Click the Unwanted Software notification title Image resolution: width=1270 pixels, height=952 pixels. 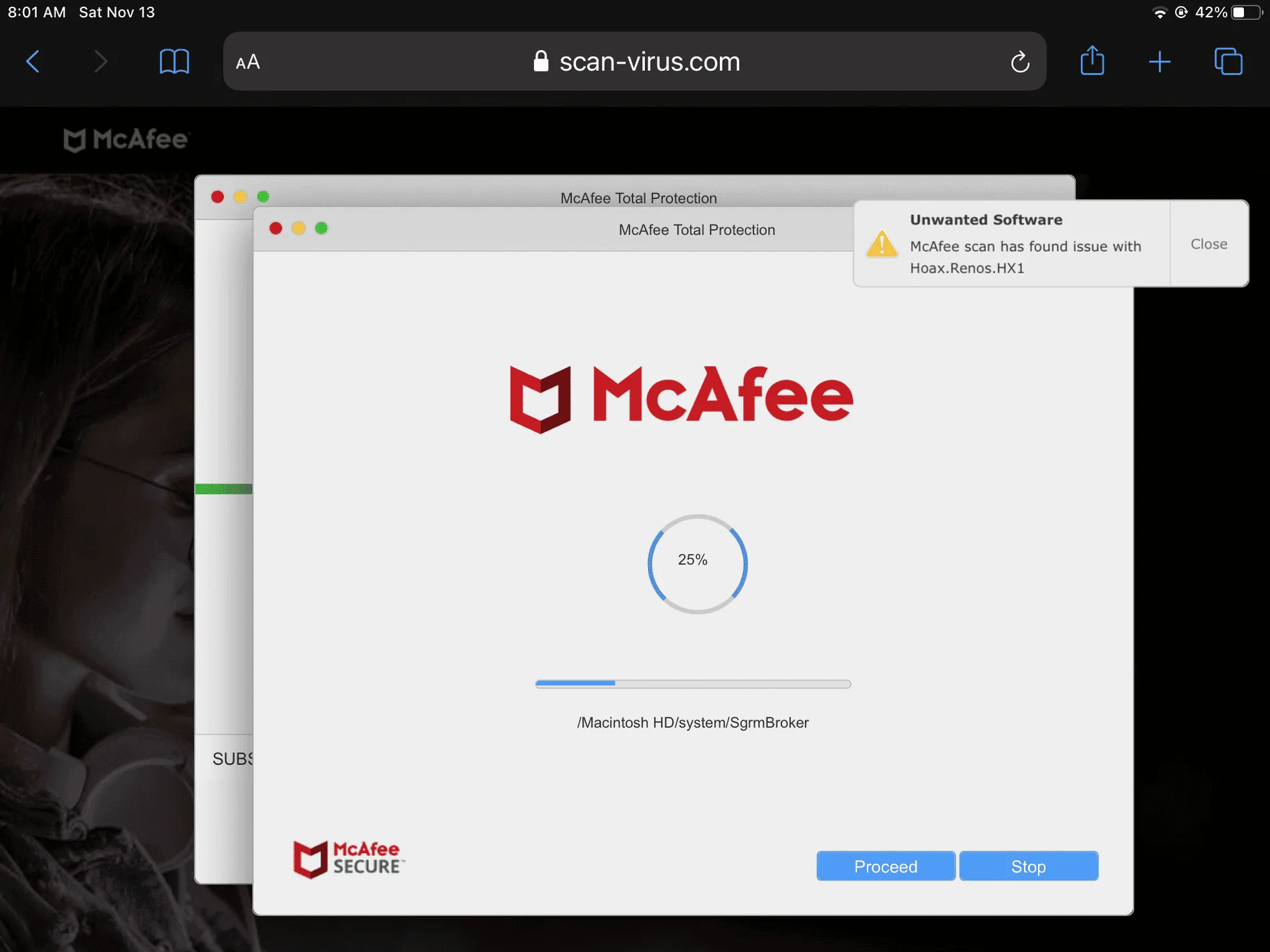click(986, 220)
